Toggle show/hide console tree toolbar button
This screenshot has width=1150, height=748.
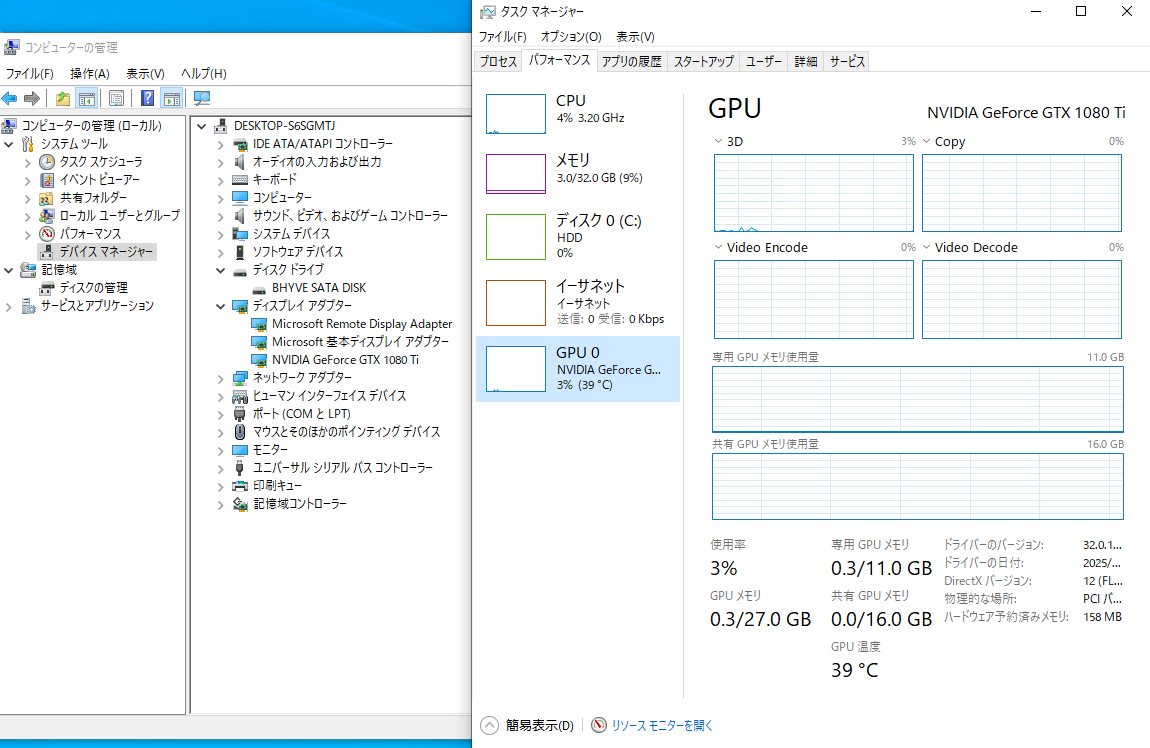[87, 98]
